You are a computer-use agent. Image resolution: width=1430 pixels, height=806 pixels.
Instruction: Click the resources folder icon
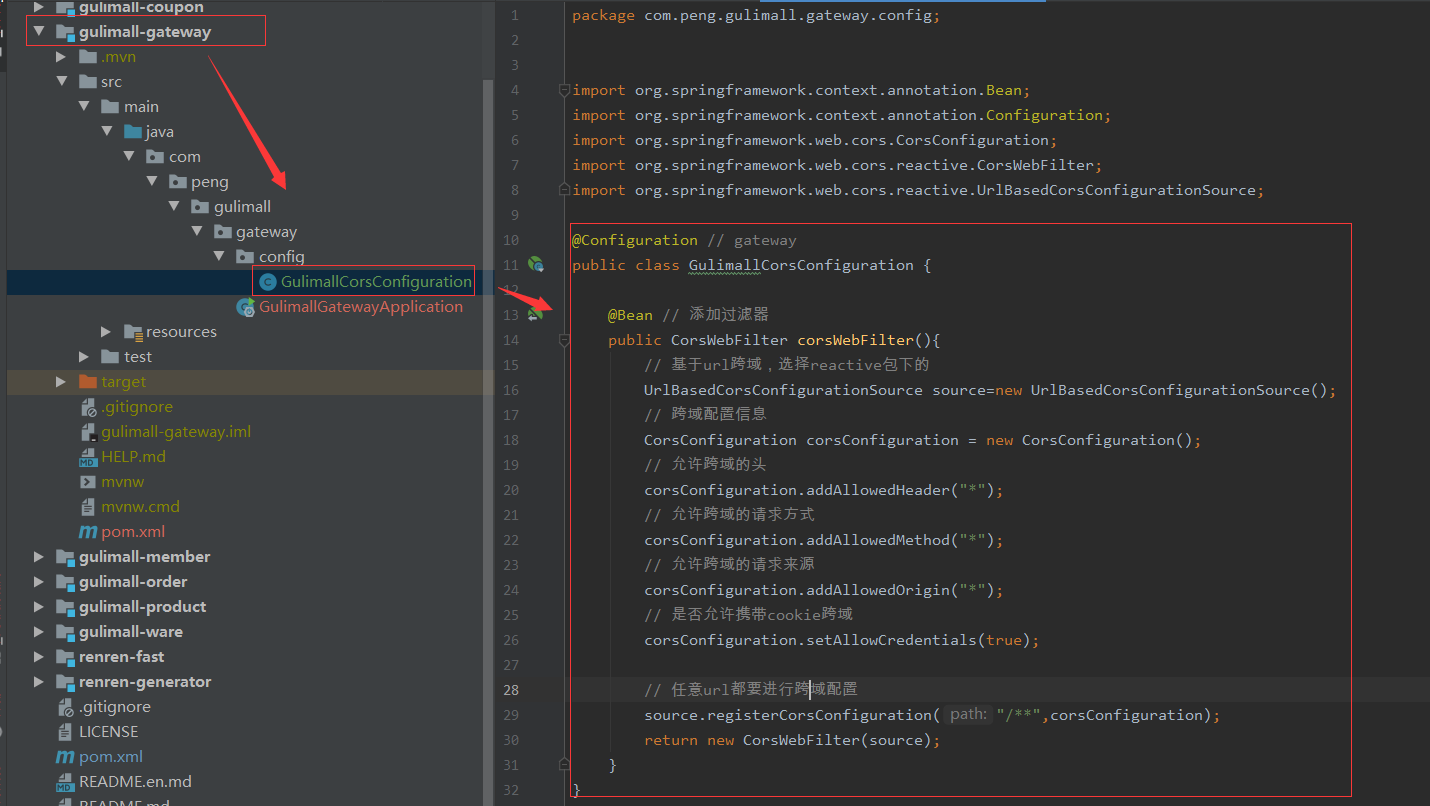(x=132, y=332)
